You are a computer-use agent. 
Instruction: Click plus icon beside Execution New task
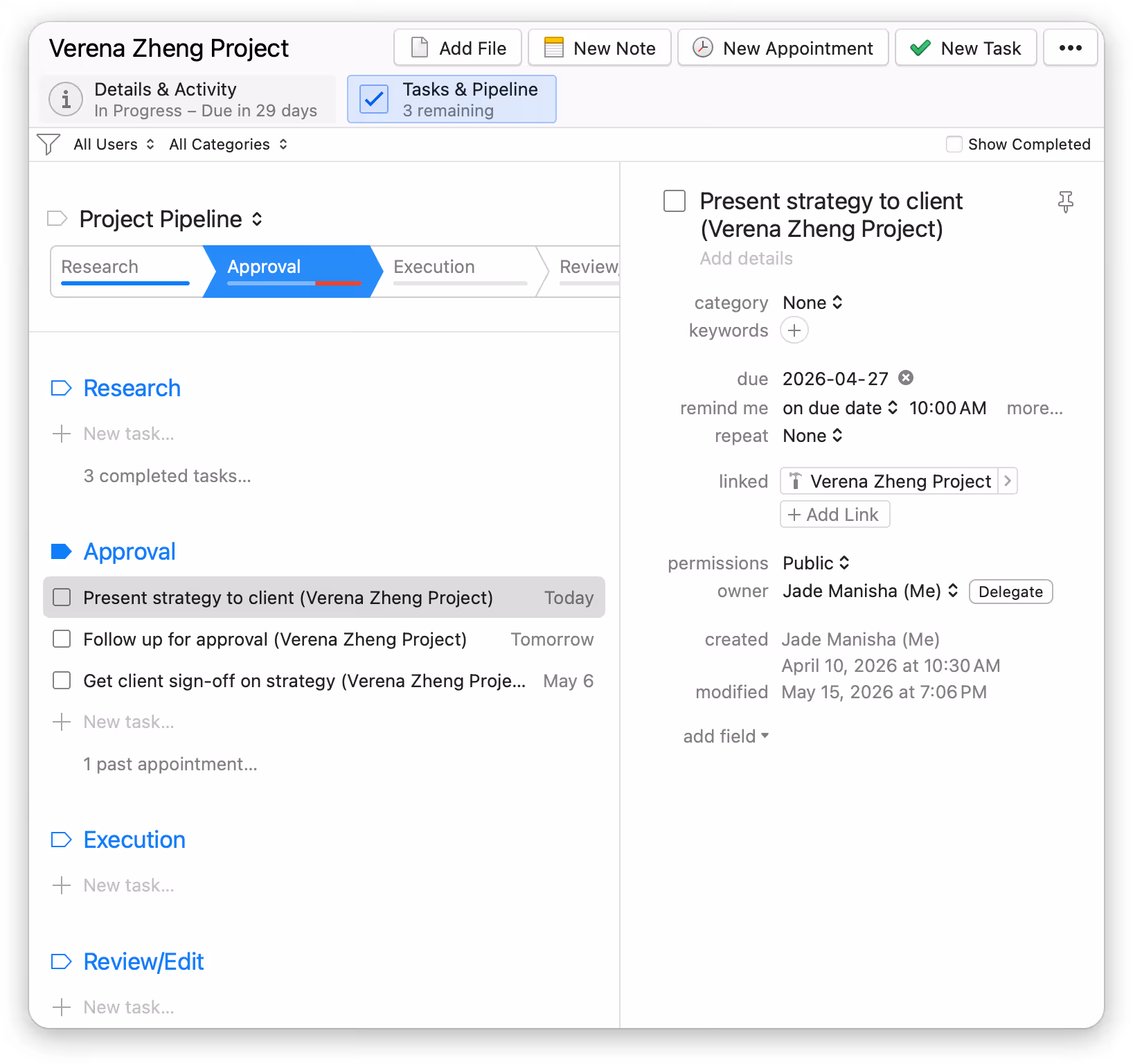[62, 885]
